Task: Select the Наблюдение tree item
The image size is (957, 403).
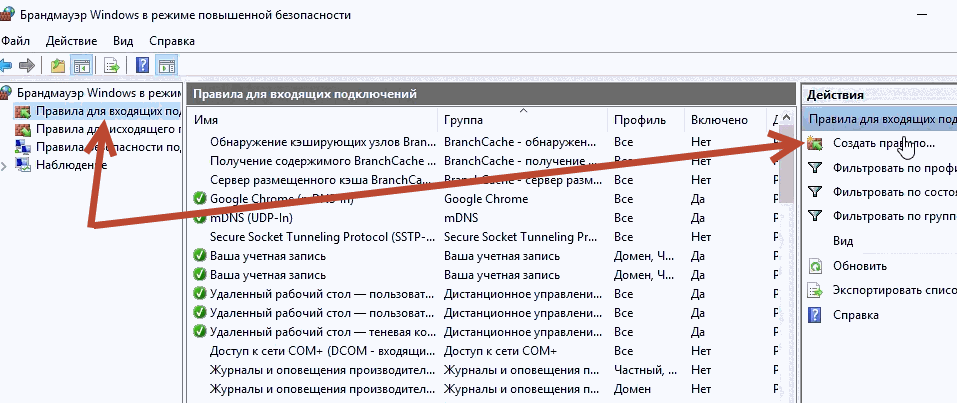Action: 71,165
